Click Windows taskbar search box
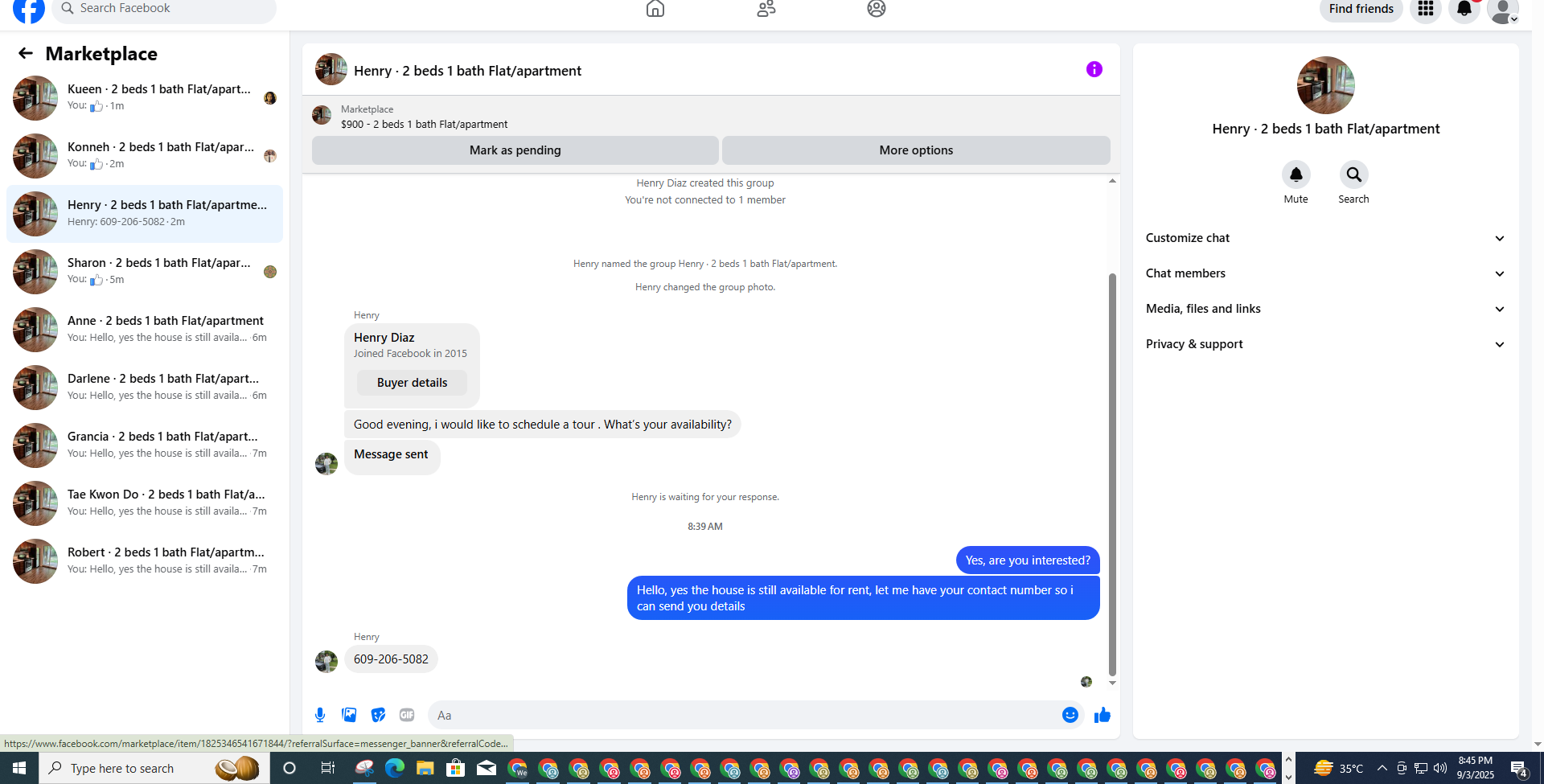1544x784 pixels. 154,768
